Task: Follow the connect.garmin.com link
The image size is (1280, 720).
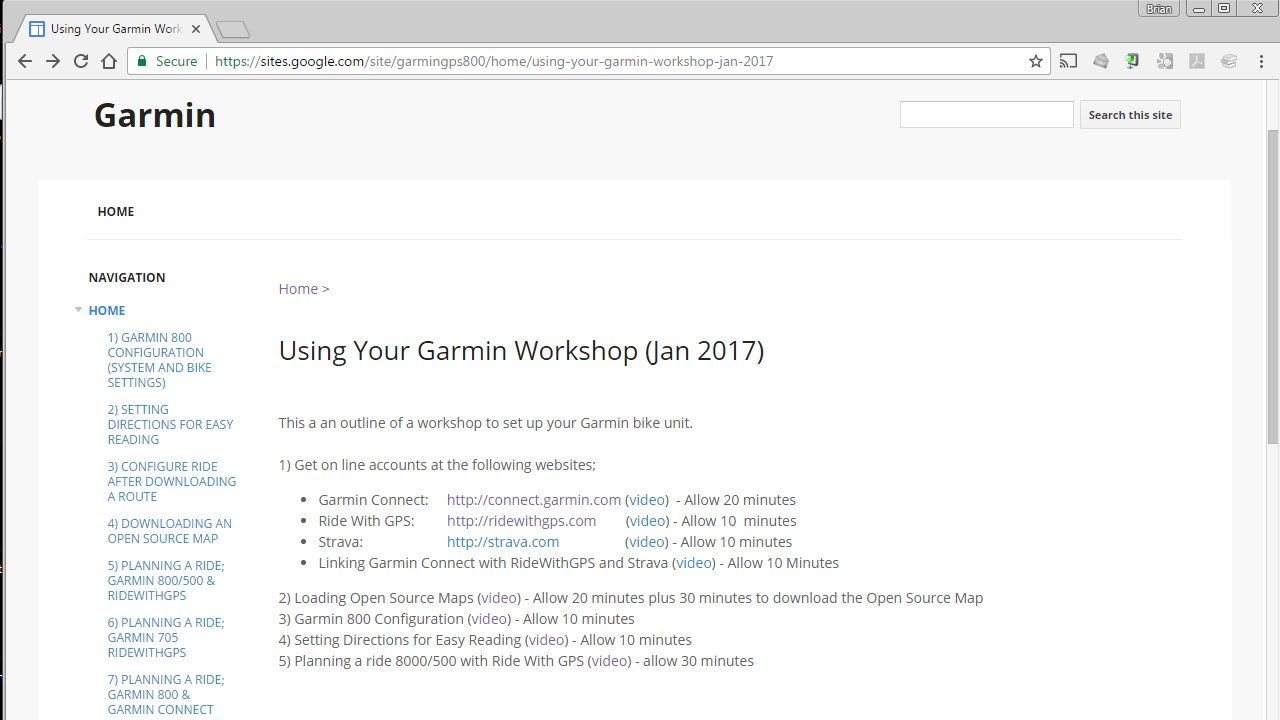Action: pyautogui.click(x=533, y=499)
